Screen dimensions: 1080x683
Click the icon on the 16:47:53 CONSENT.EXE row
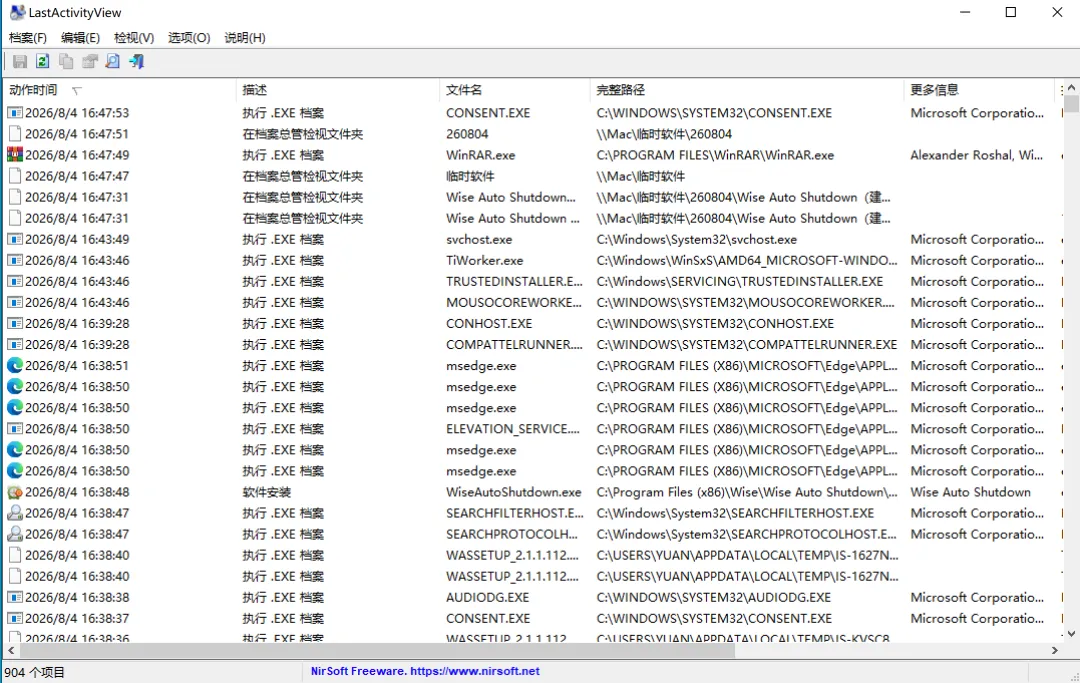pos(14,113)
